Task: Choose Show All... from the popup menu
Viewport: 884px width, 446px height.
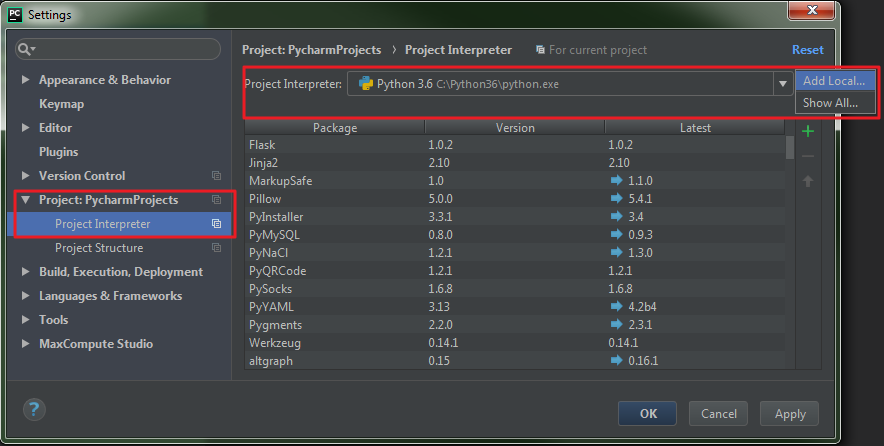Action: pyautogui.click(x=835, y=103)
